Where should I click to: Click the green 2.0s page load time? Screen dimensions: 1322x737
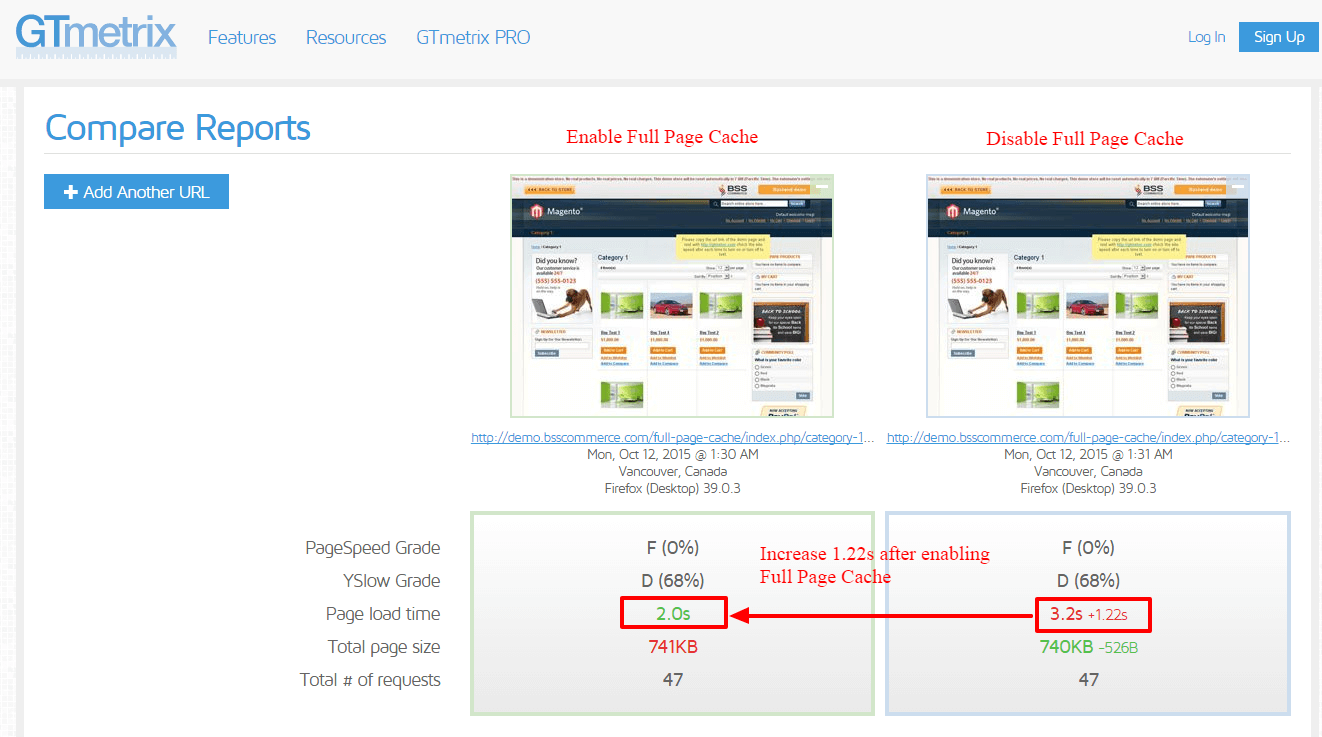pyautogui.click(x=673, y=614)
